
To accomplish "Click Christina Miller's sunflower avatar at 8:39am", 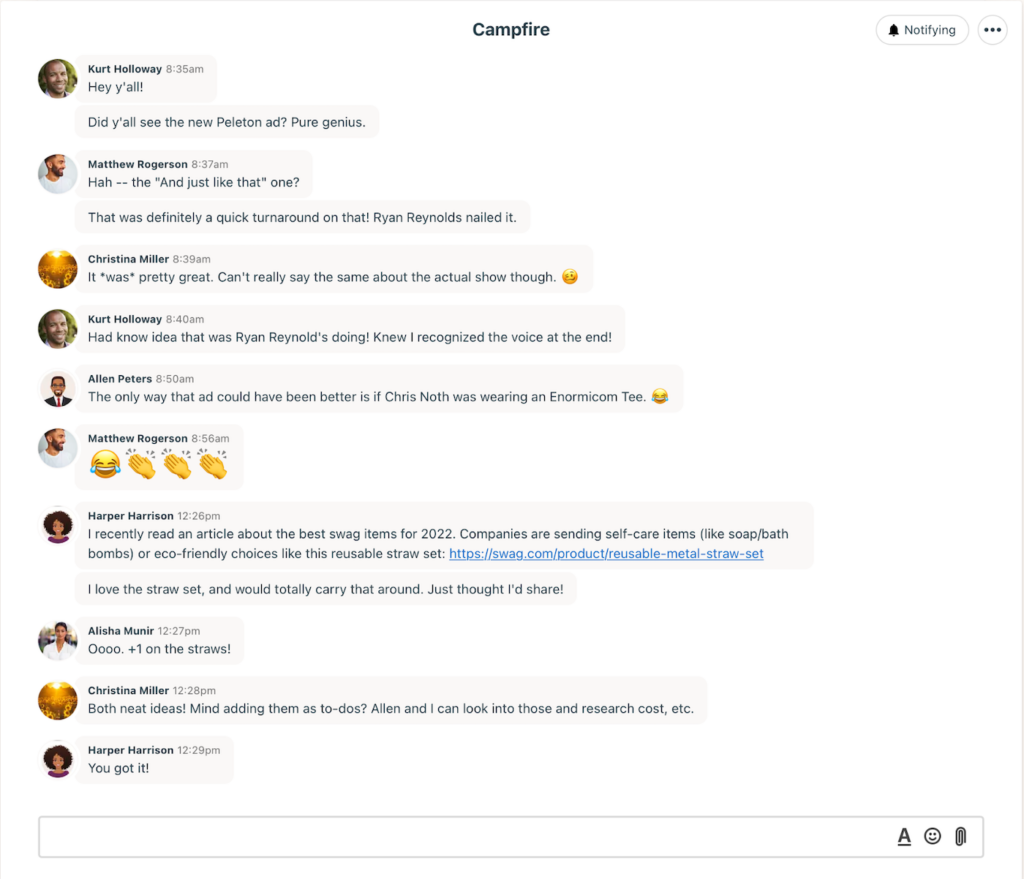I will (x=57, y=269).
